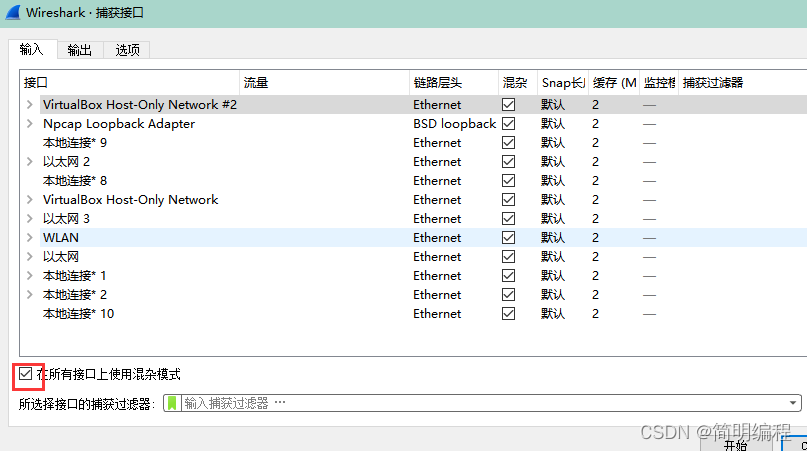Expand the 以太网 2 interface row
This screenshot has height=451, width=807.
point(30,162)
